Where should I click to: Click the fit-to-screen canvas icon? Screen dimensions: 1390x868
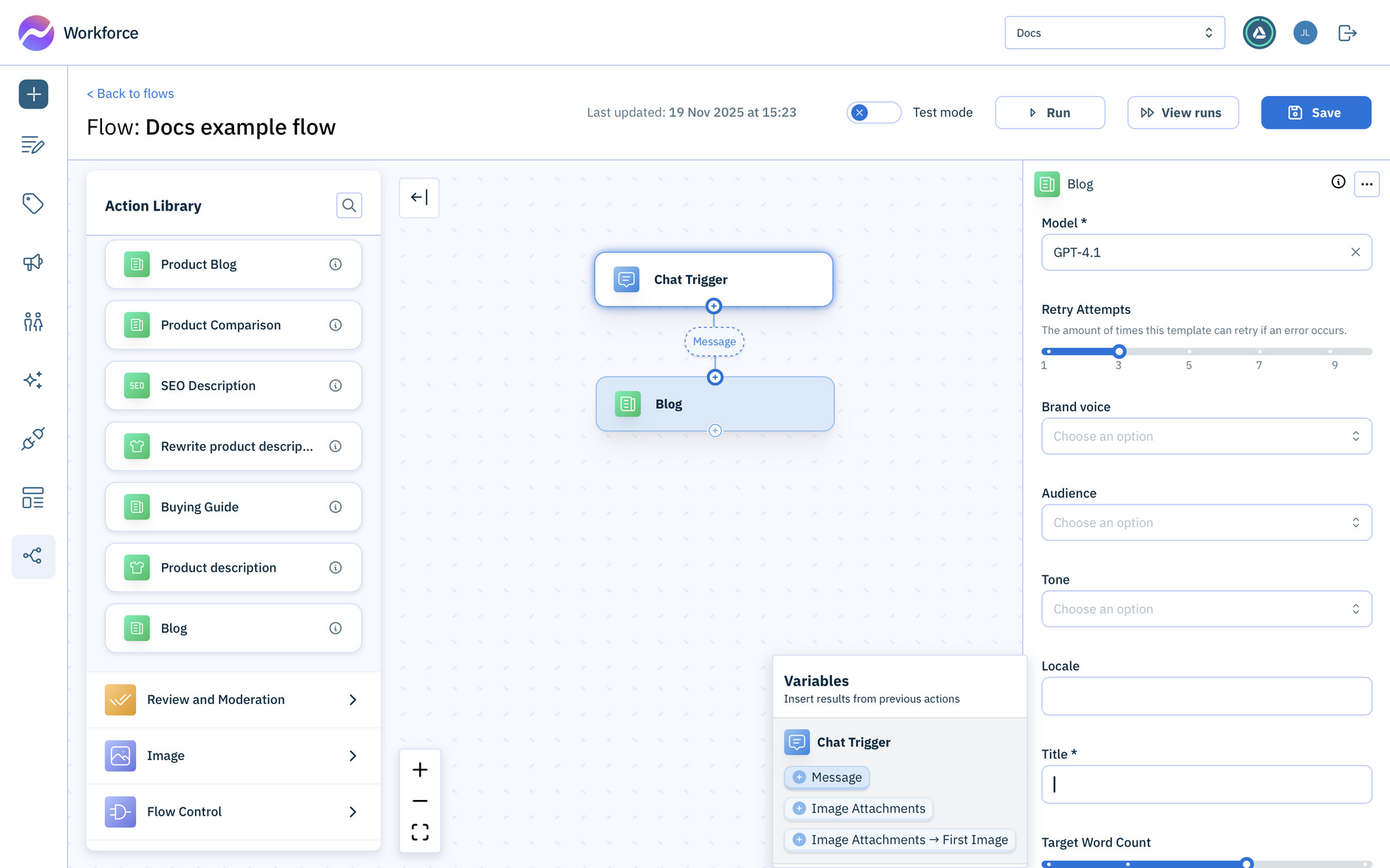(420, 833)
